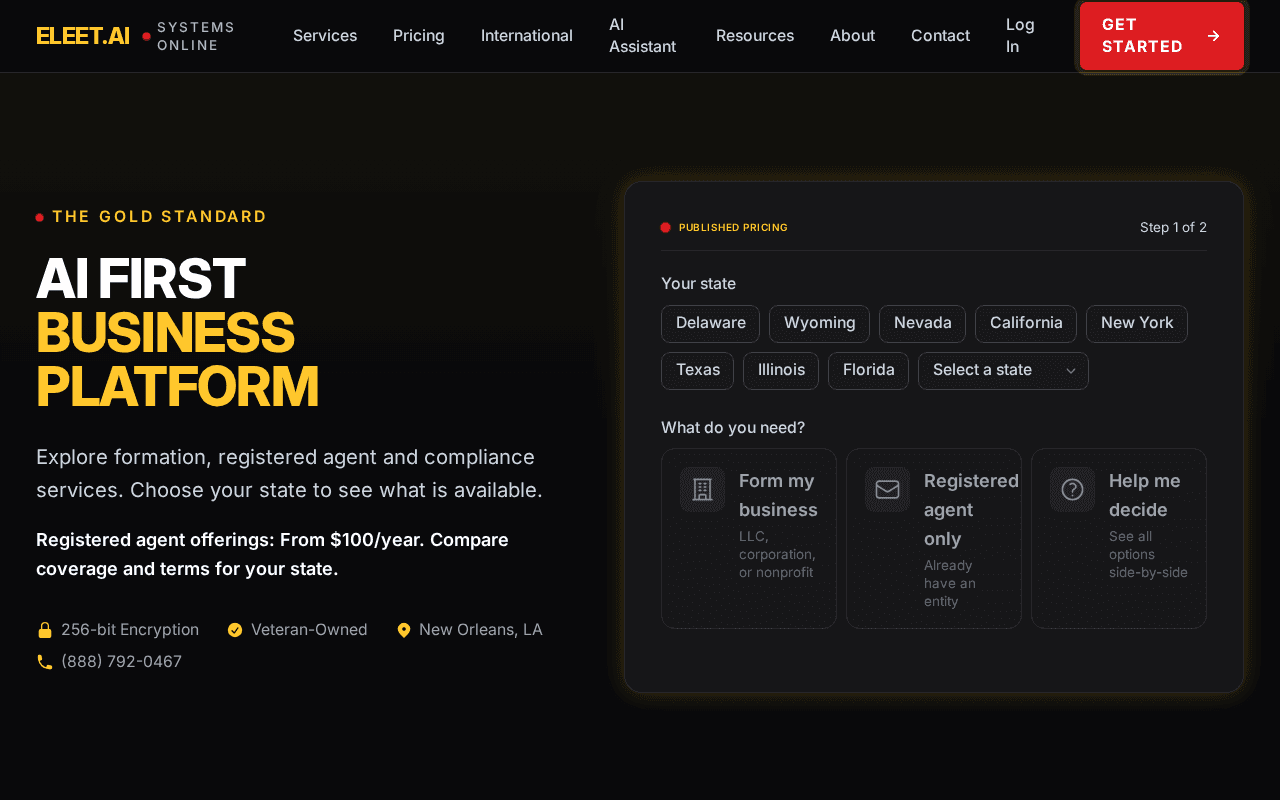Screen dimensions: 1280x800
Task: Click the Veteran-Owned text
Action: pyautogui.click(x=309, y=630)
